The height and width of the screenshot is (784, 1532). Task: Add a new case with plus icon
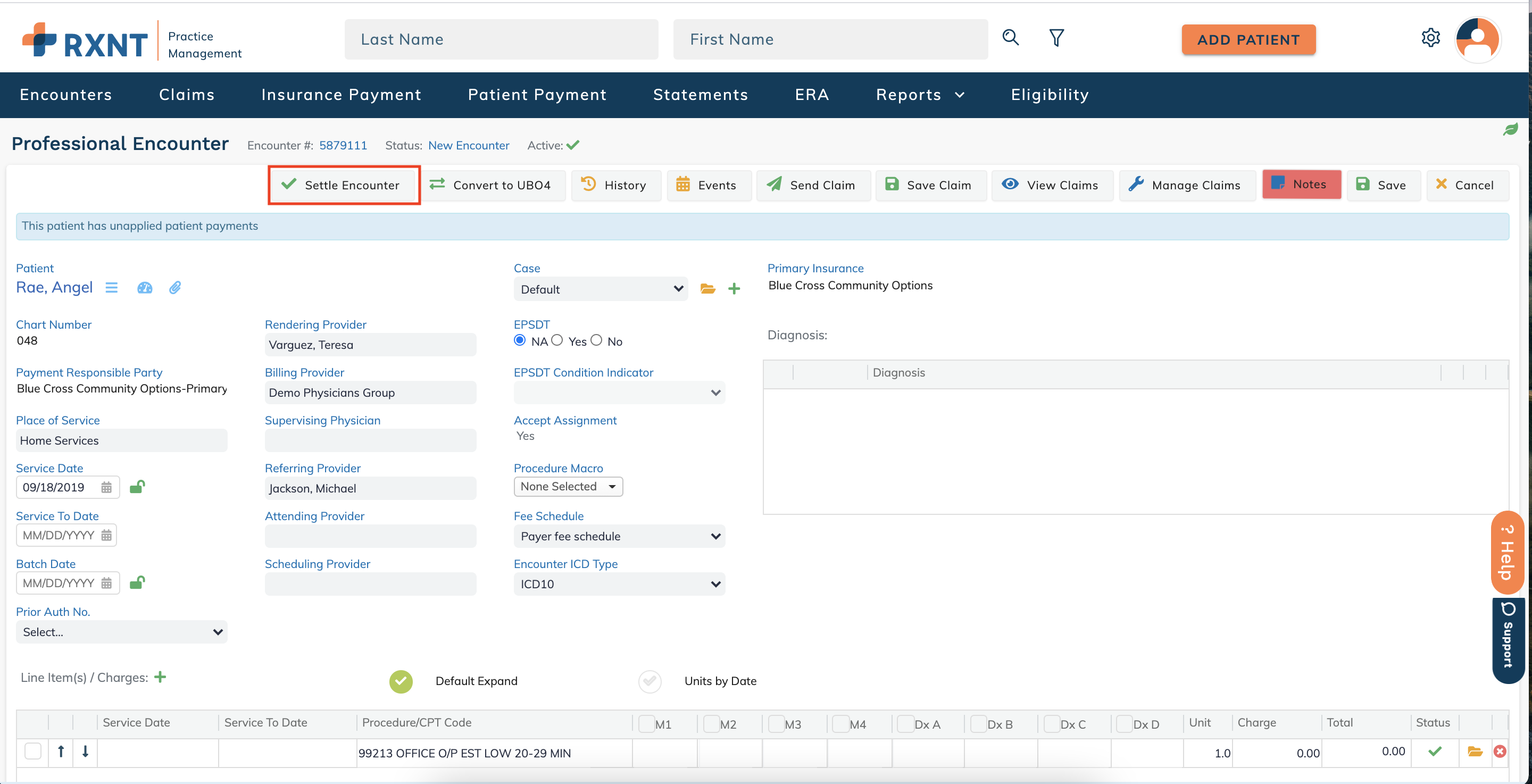tap(735, 289)
